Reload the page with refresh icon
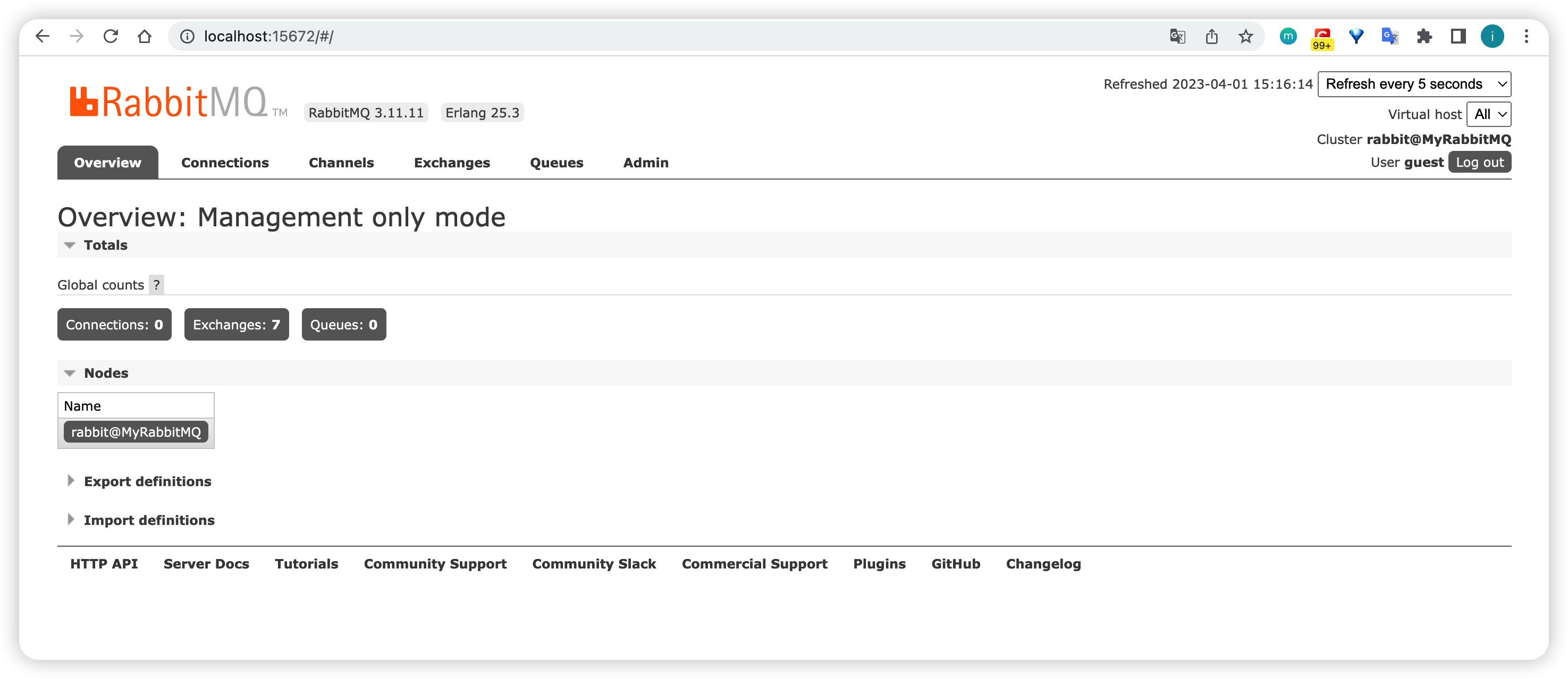Screen dimensions: 1568x679 tap(110, 37)
